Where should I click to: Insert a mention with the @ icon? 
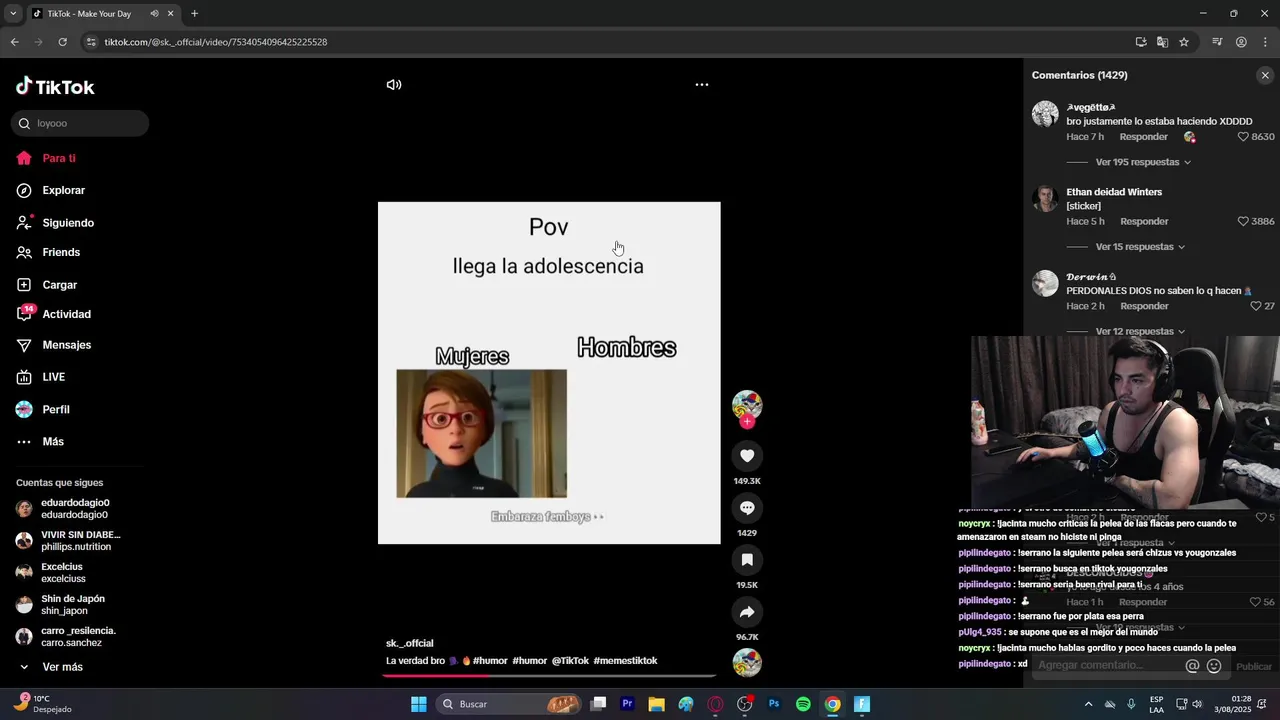(1192, 666)
